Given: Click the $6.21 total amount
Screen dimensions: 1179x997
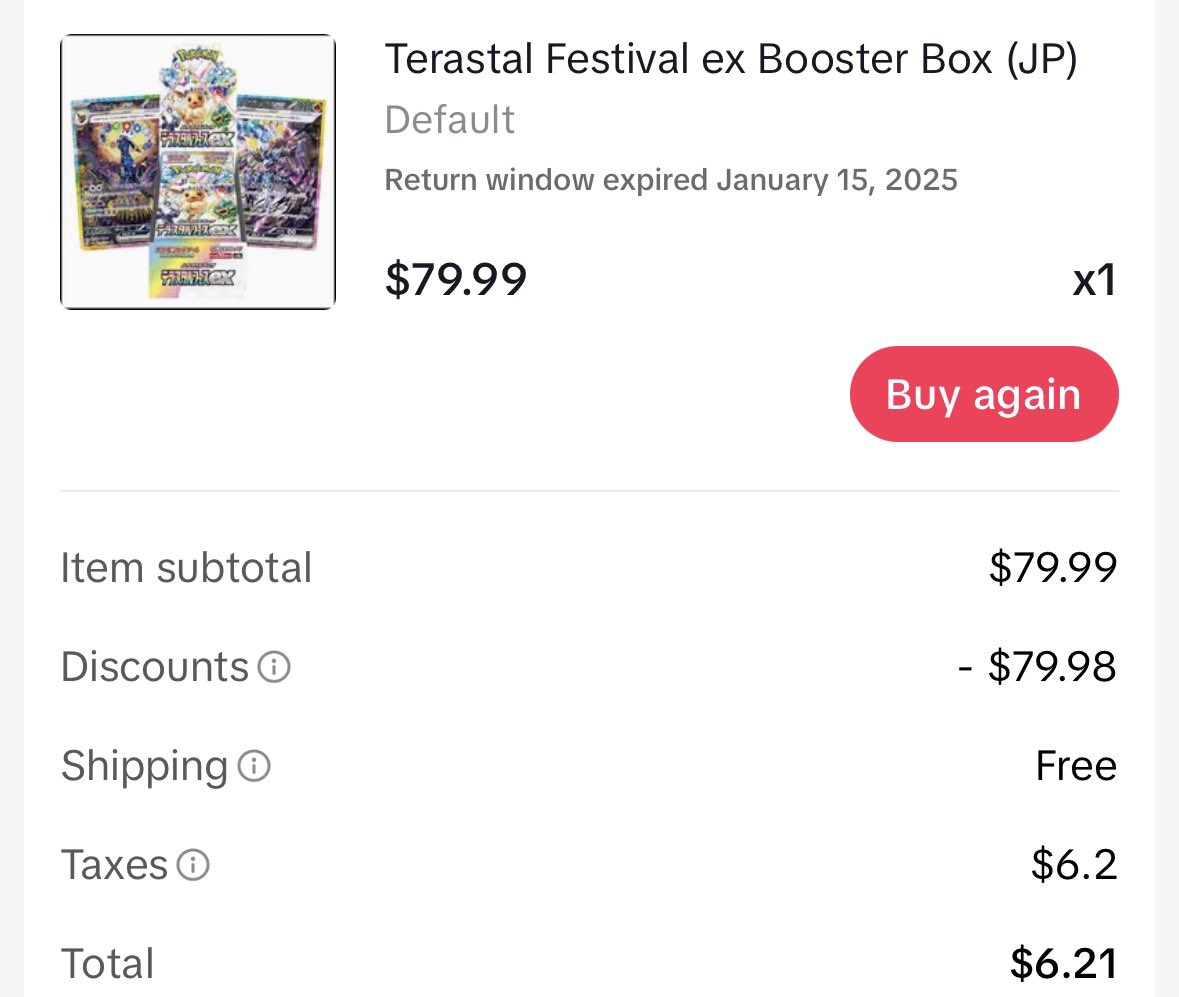Looking at the screenshot, I should tap(1063, 964).
